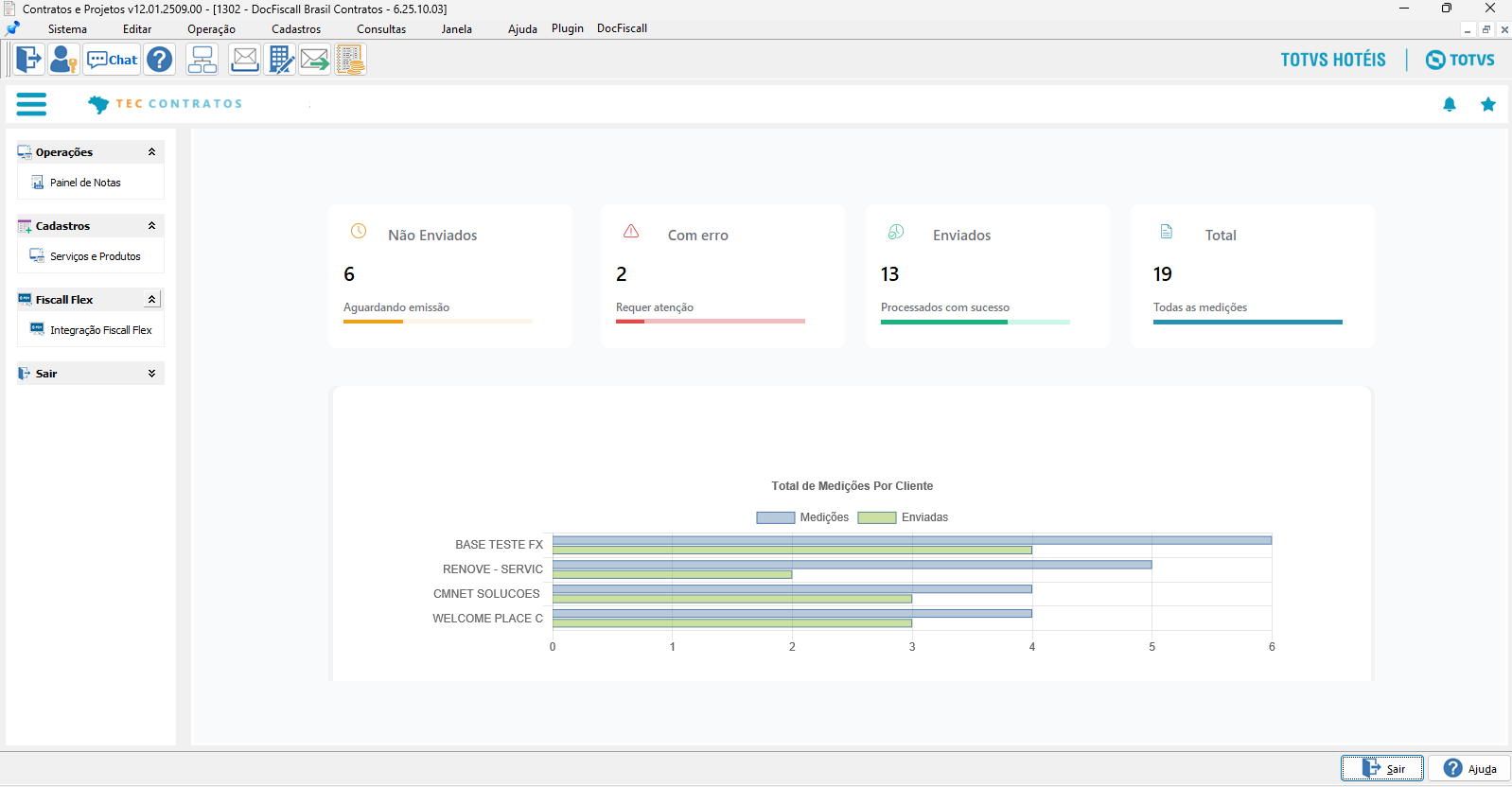This screenshot has height=787, width=1512.
Task: Select the Com erro card title
Action: coord(698,236)
